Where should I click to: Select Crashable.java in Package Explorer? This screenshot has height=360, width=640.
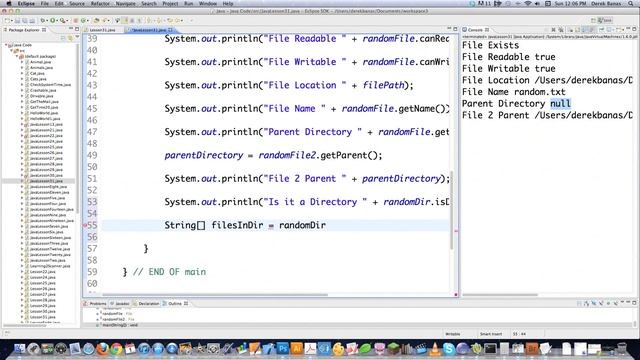(x=43, y=90)
